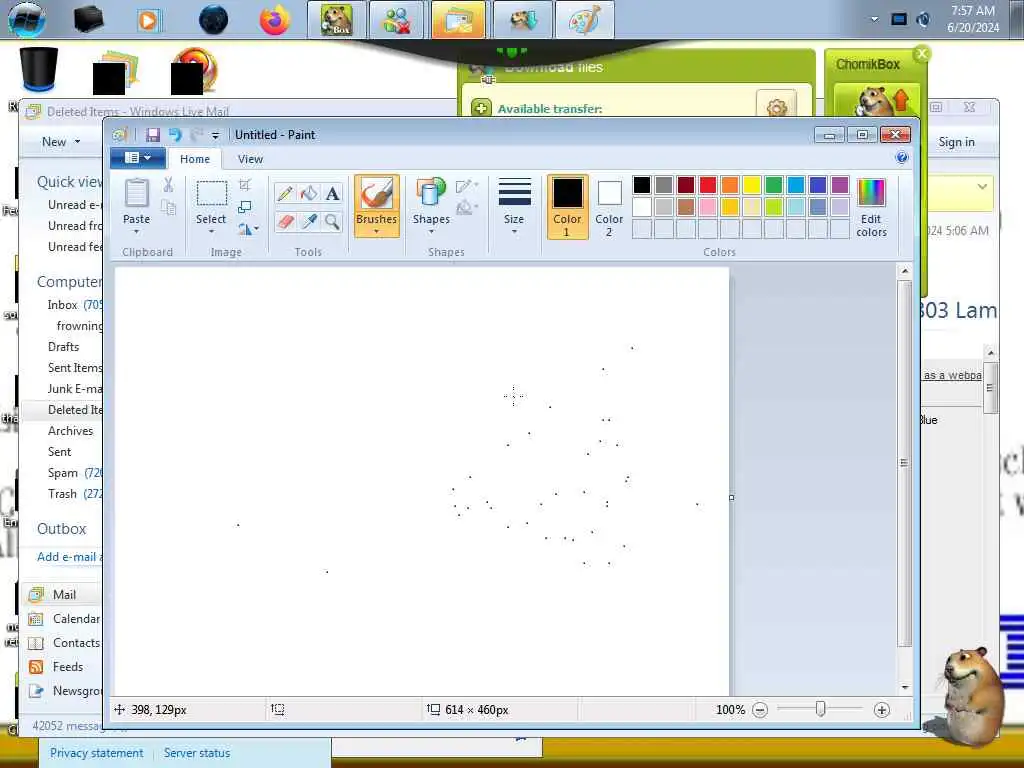The image size is (1024, 768).
Task: Expand the Paste dropdown arrow
Action: click(136, 232)
